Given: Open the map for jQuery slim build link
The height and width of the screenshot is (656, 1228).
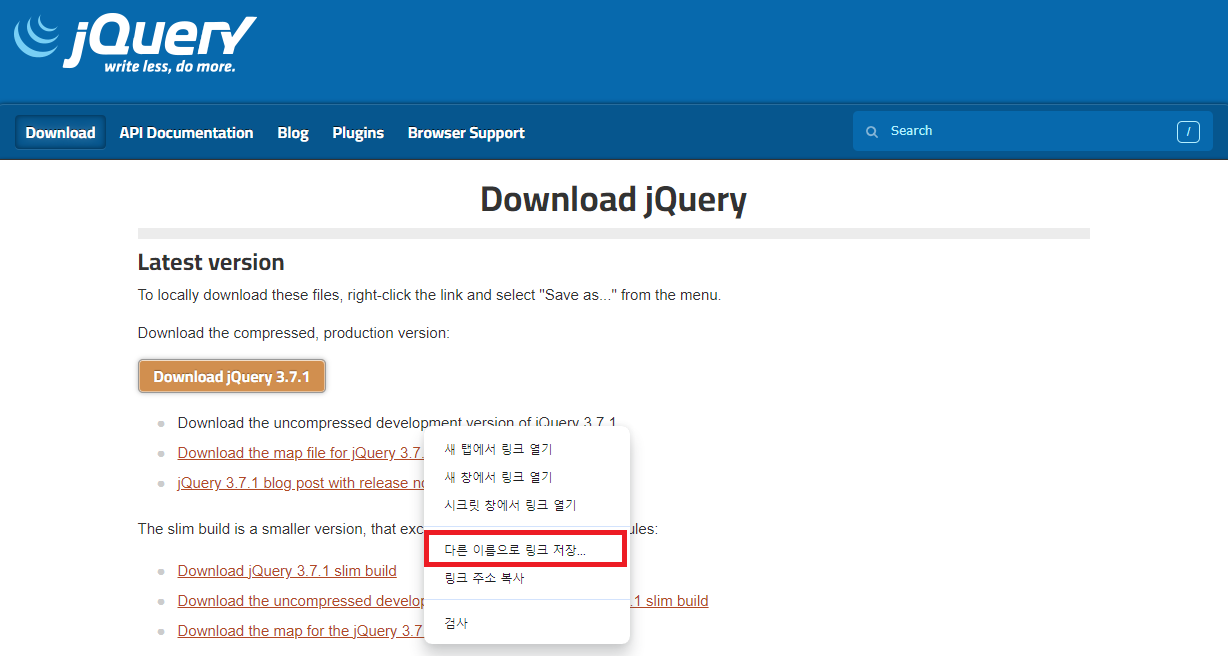Looking at the screenshot, I should pos(301,631).
